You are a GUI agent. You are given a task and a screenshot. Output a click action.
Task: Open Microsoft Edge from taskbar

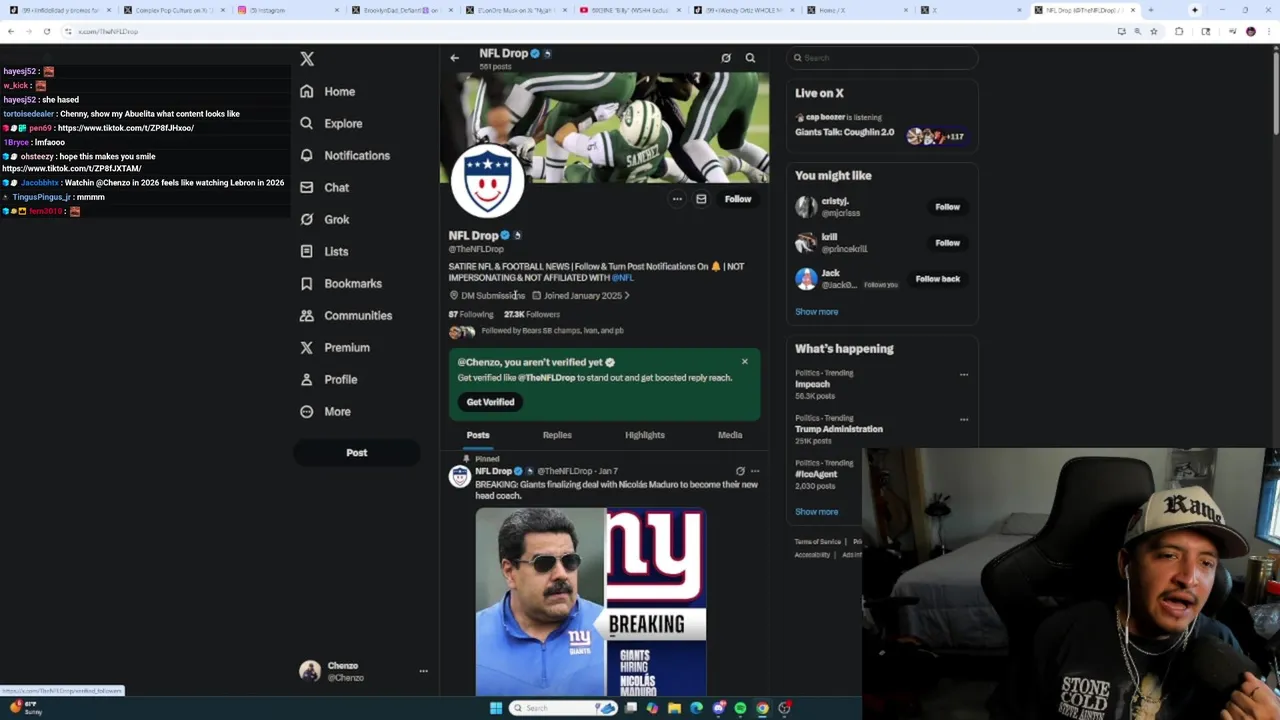(x=696, y=708)
